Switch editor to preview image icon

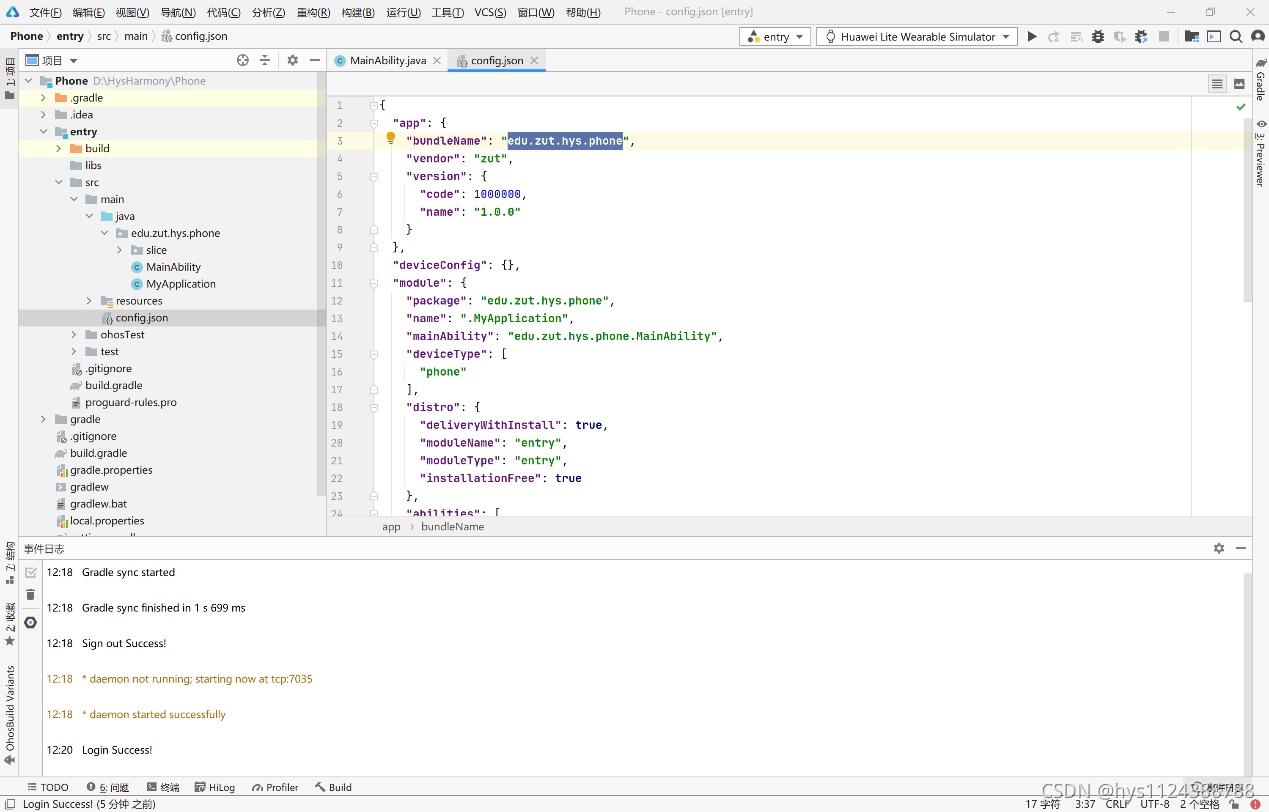(x=1239, y=84)
